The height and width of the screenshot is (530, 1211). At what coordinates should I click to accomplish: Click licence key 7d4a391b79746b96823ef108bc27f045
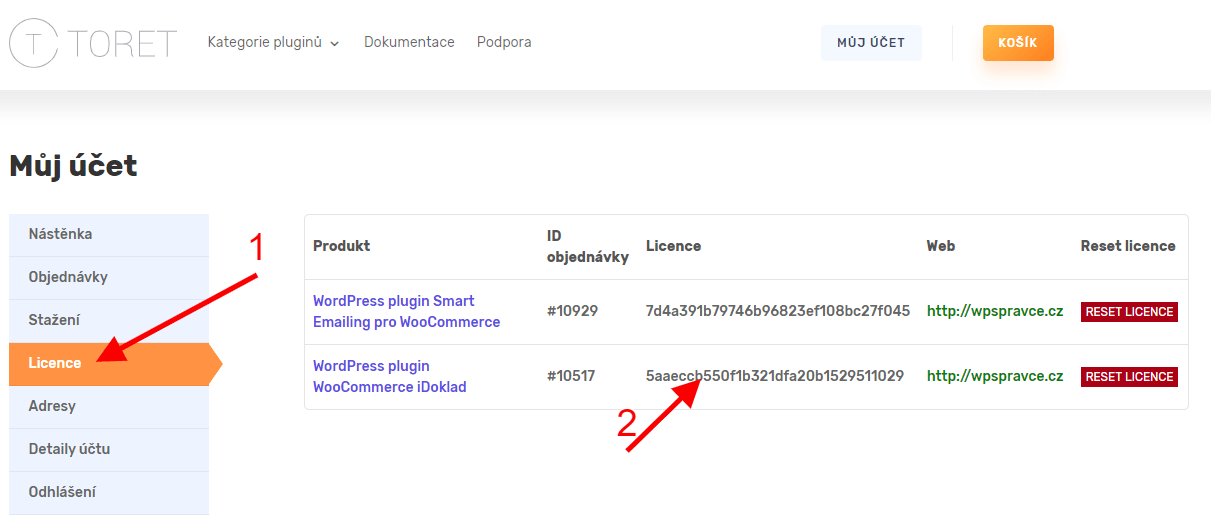(x=778, y=311)
